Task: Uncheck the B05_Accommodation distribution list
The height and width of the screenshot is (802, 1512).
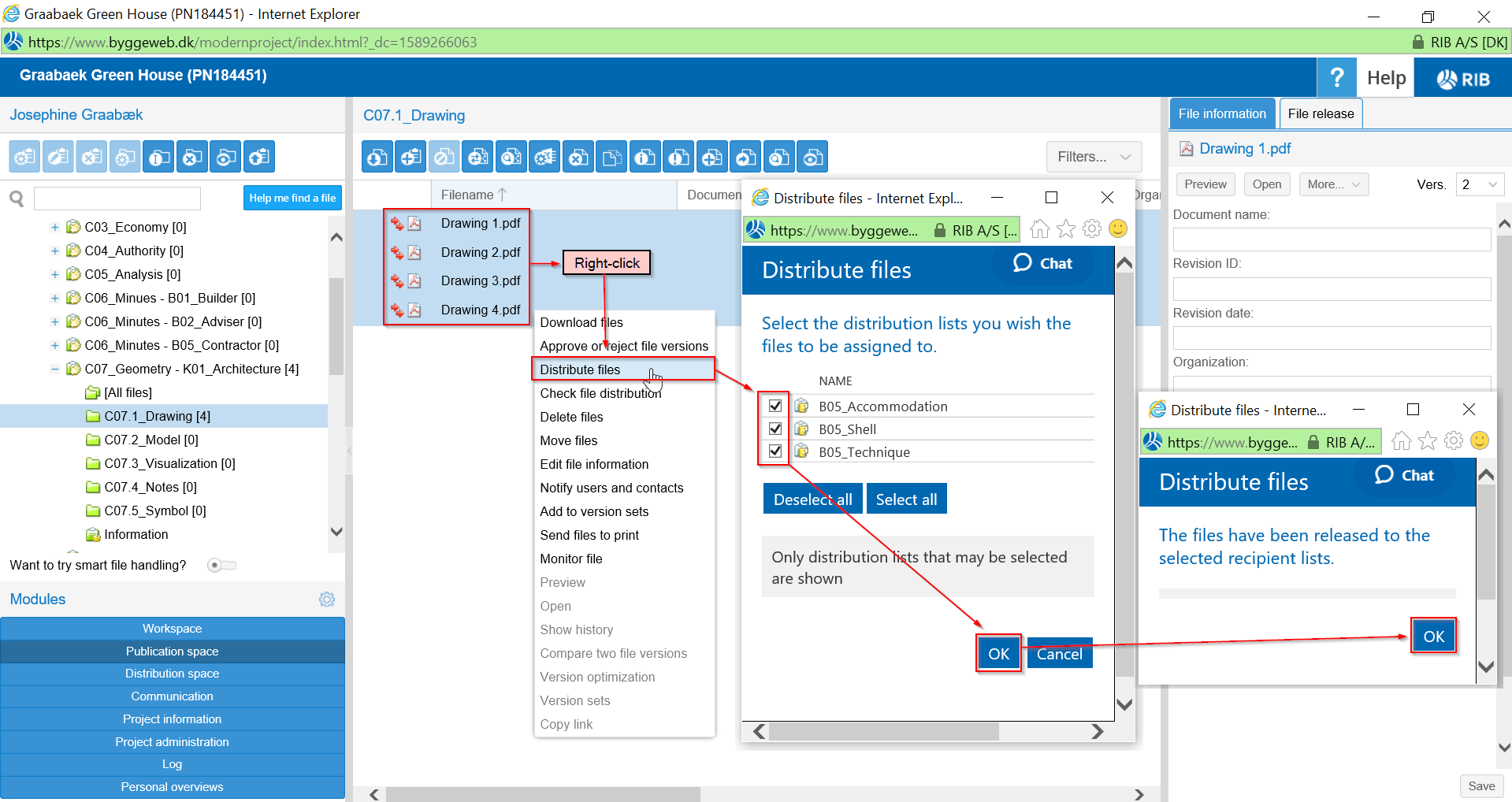Action: pos(775,406)
